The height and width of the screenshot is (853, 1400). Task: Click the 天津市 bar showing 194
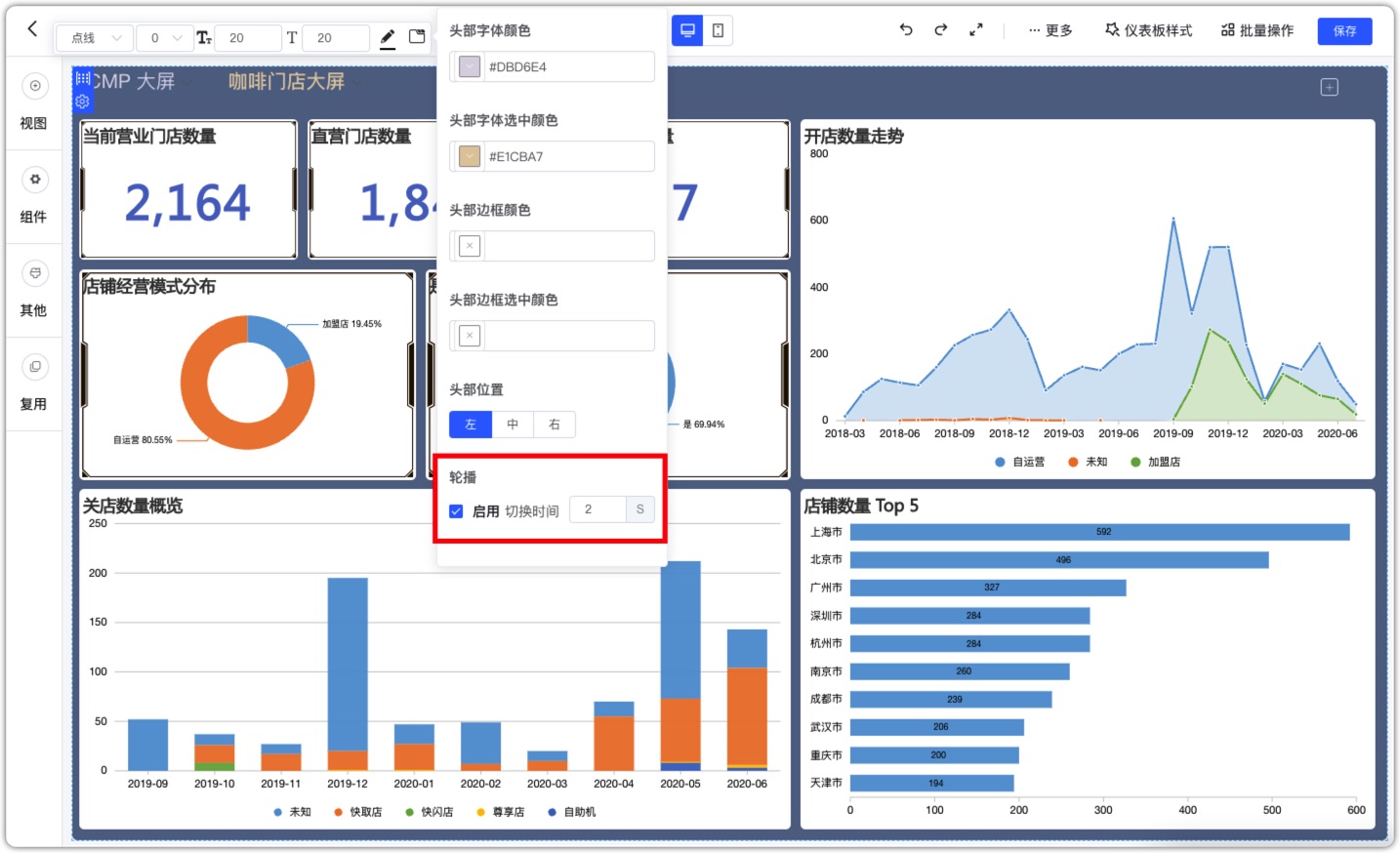point(931,784)
